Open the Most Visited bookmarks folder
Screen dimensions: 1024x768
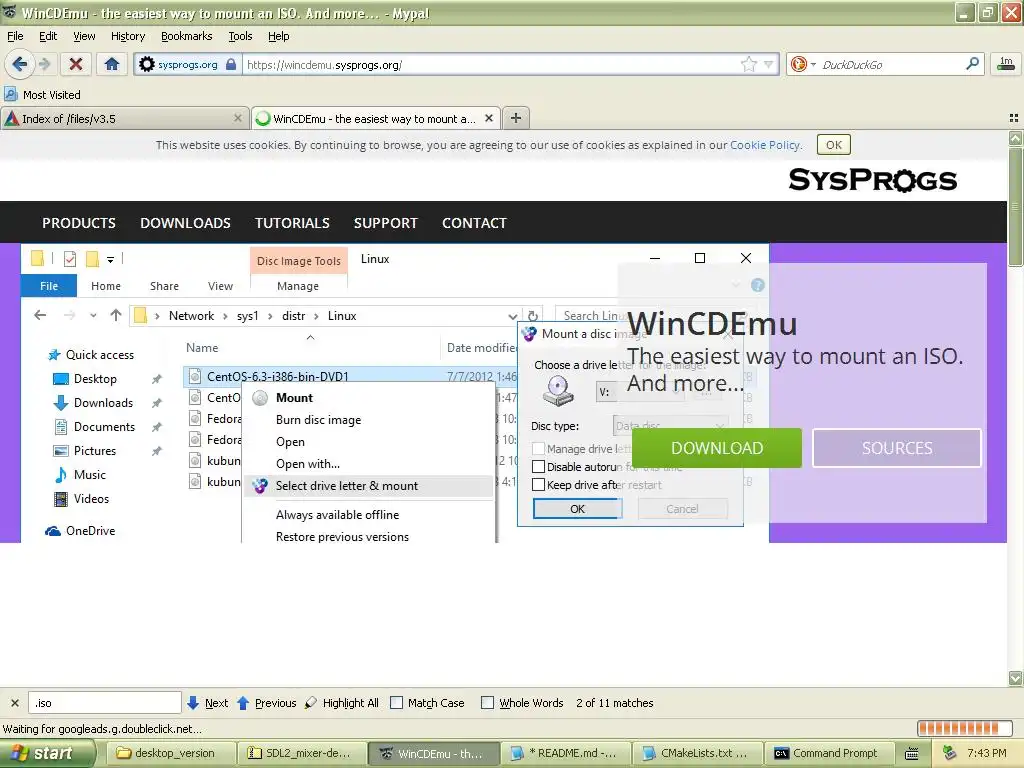point(42,95)
